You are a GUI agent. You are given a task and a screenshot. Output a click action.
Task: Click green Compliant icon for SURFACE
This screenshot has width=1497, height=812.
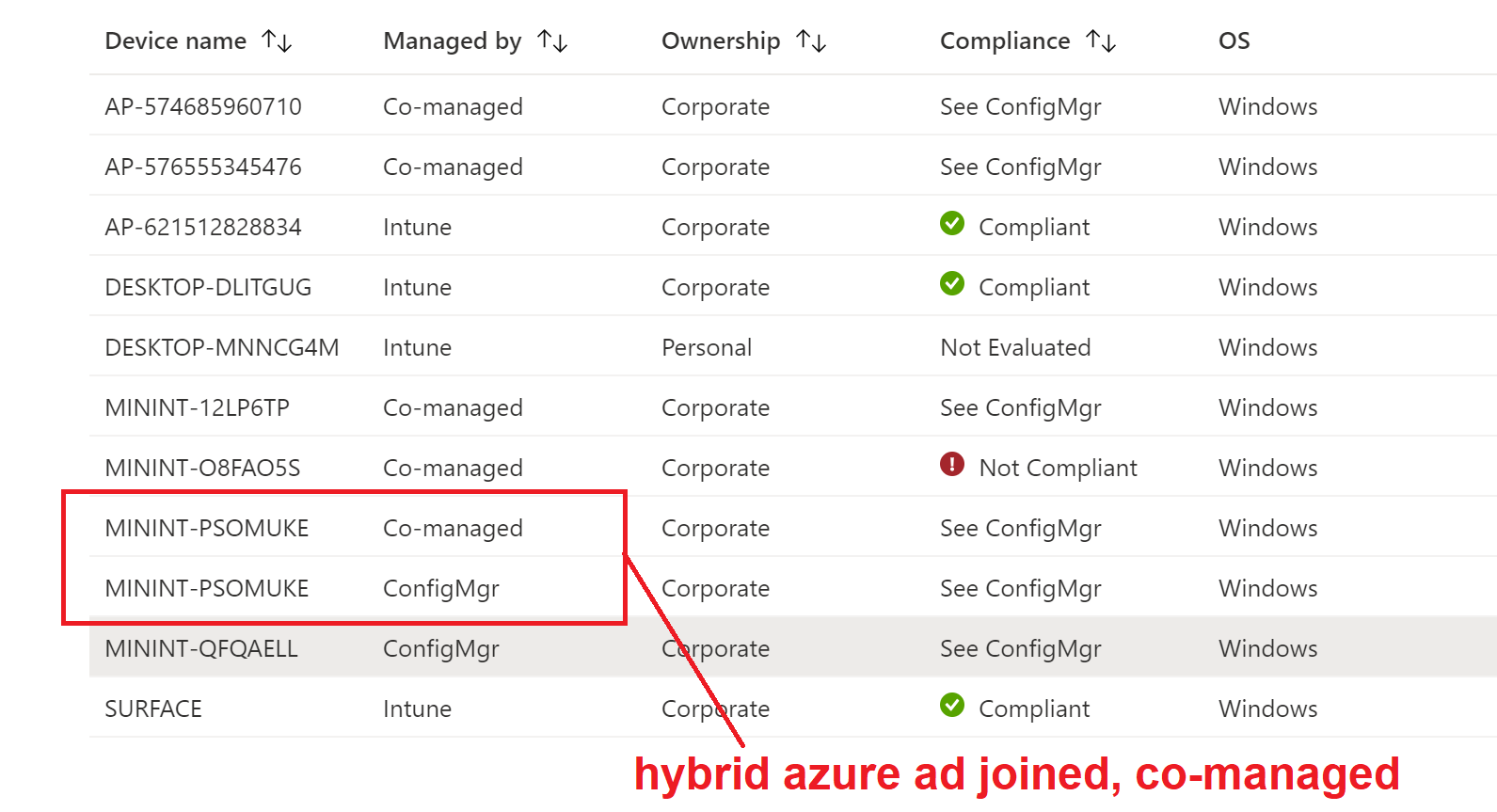pos(952,705)
